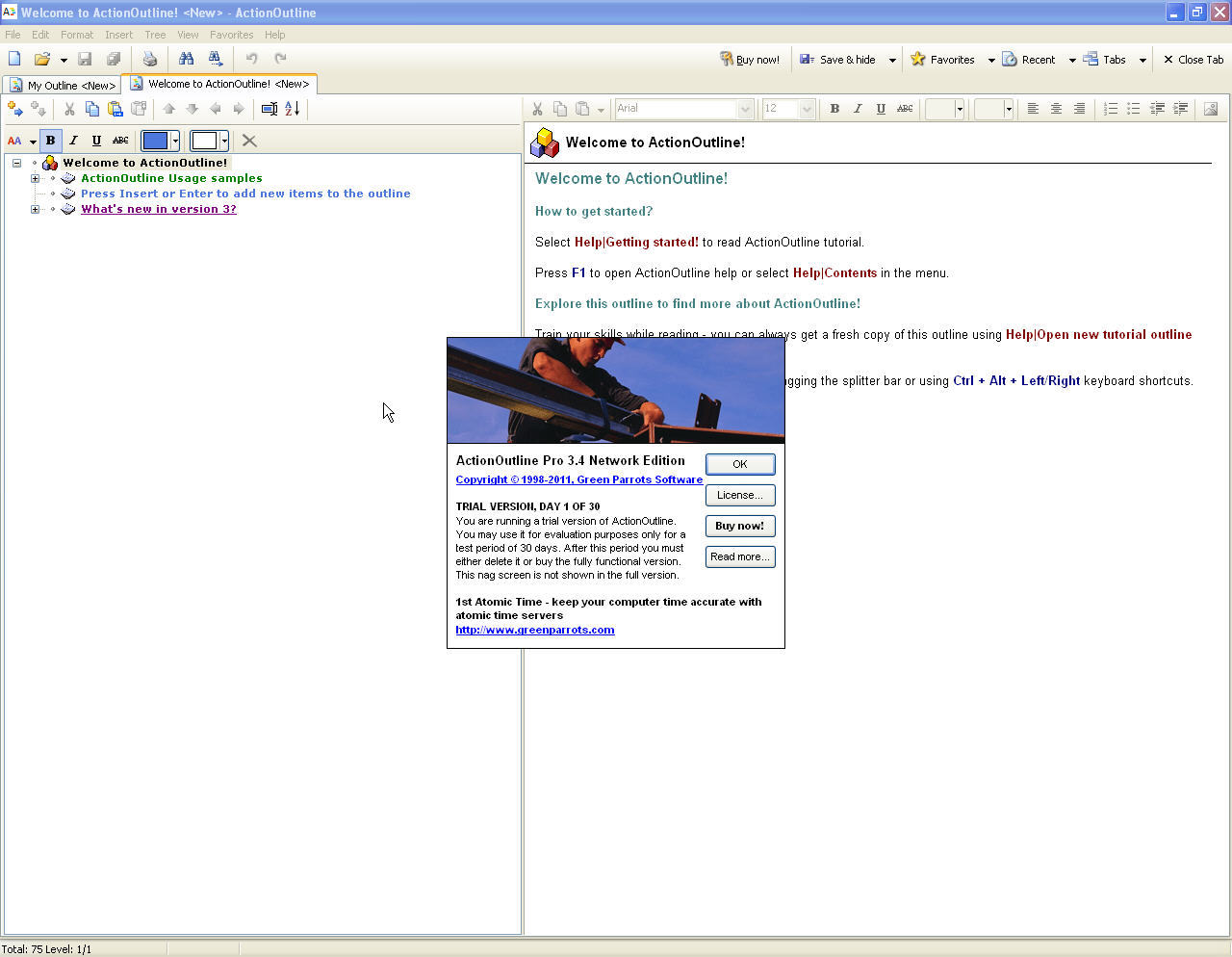This screenshot has height=957, width=1232.
Task: Open the Tree menu
Action: point(155,35)
